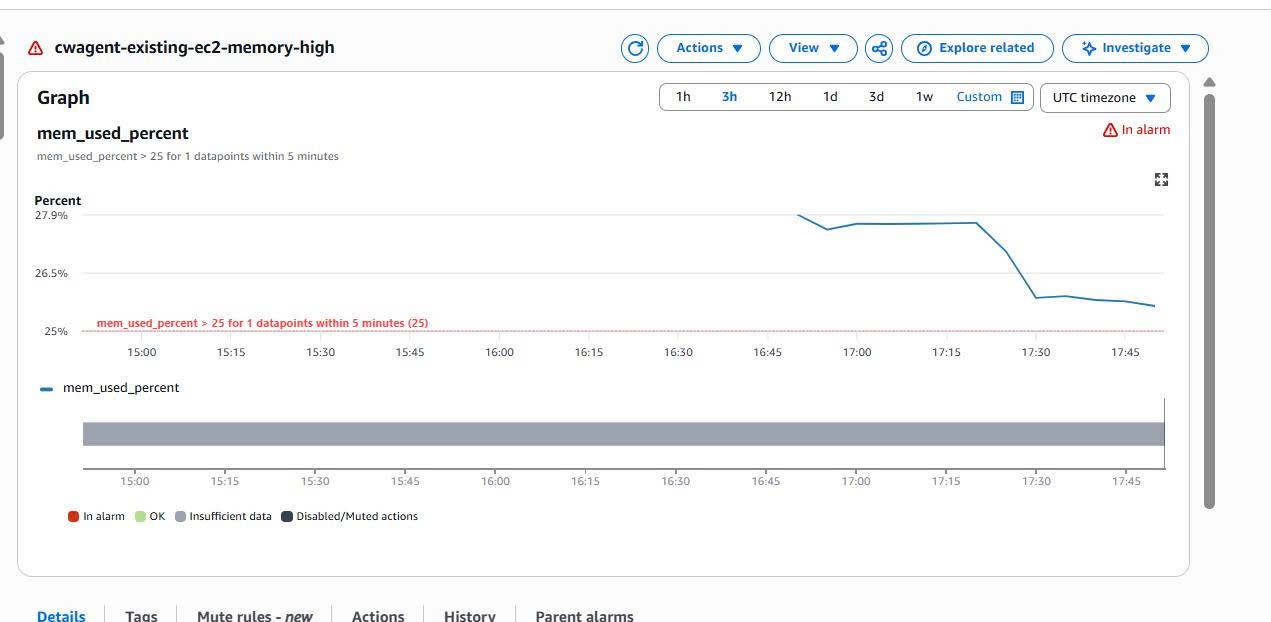Click the Disabled/Muted actions legend item

pyautogui.click(x=349, y=517)
